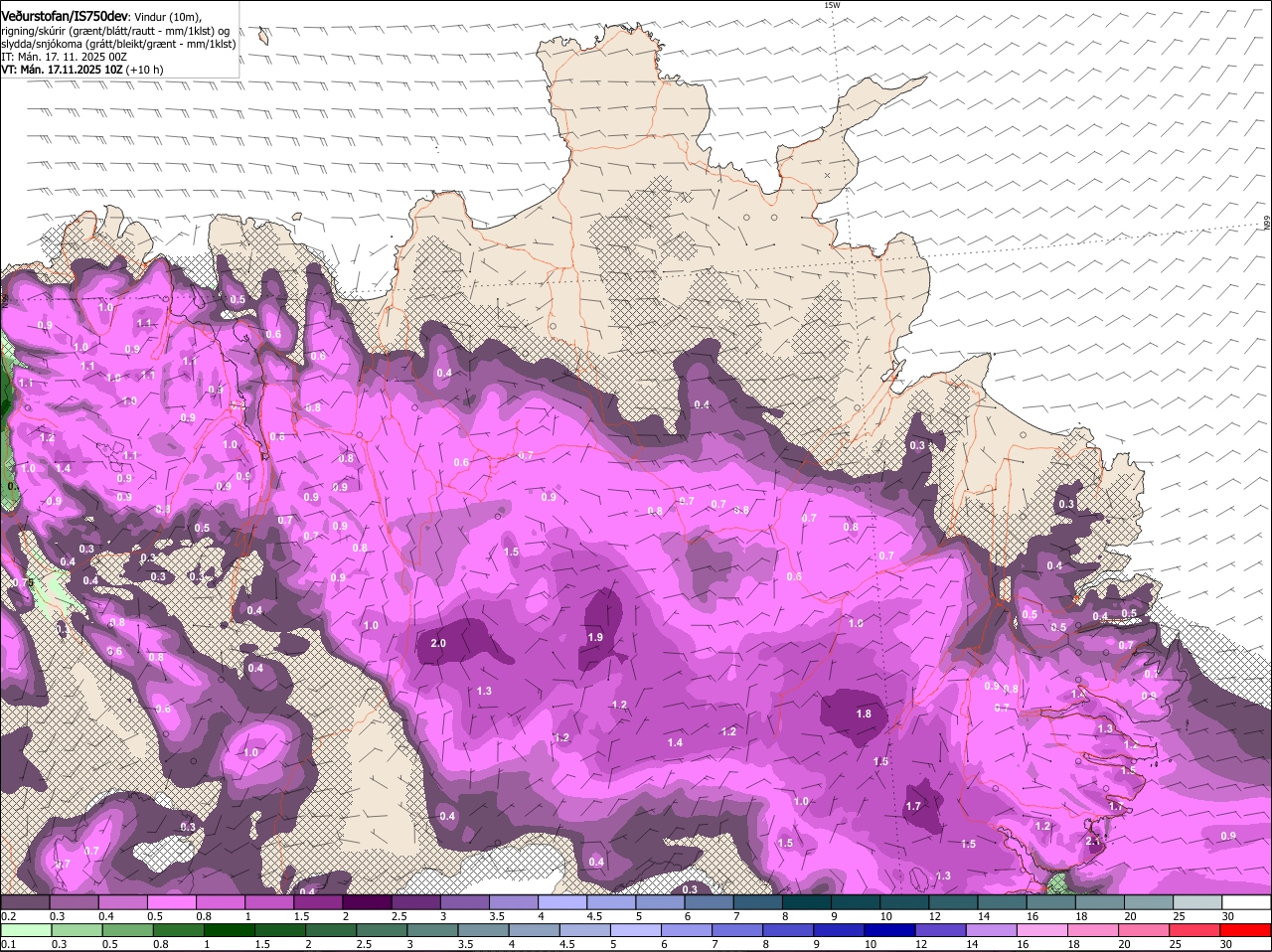Image resolution: width=1272 pixels, height=952 pixels.
Task: Click the palest green lower swatch starting at 0.1
Action: point(25,930)
